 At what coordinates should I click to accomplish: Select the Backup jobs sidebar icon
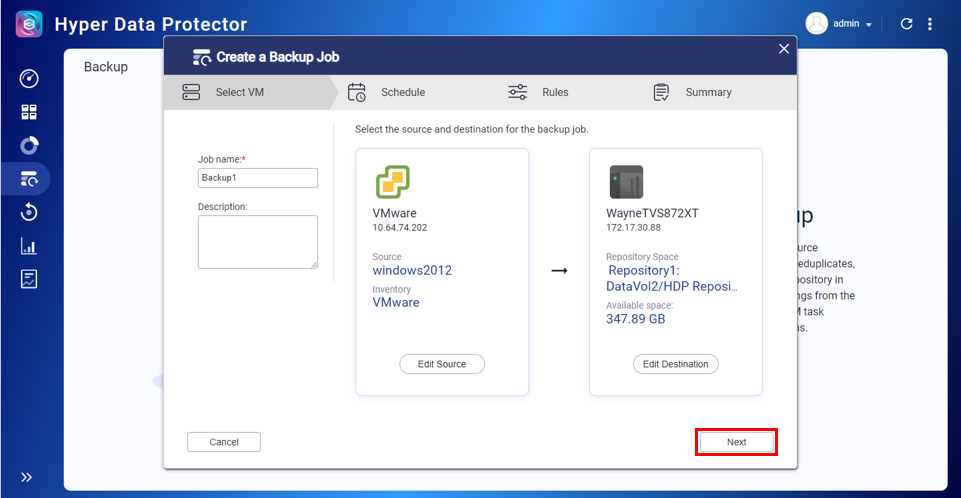point(29,179)
